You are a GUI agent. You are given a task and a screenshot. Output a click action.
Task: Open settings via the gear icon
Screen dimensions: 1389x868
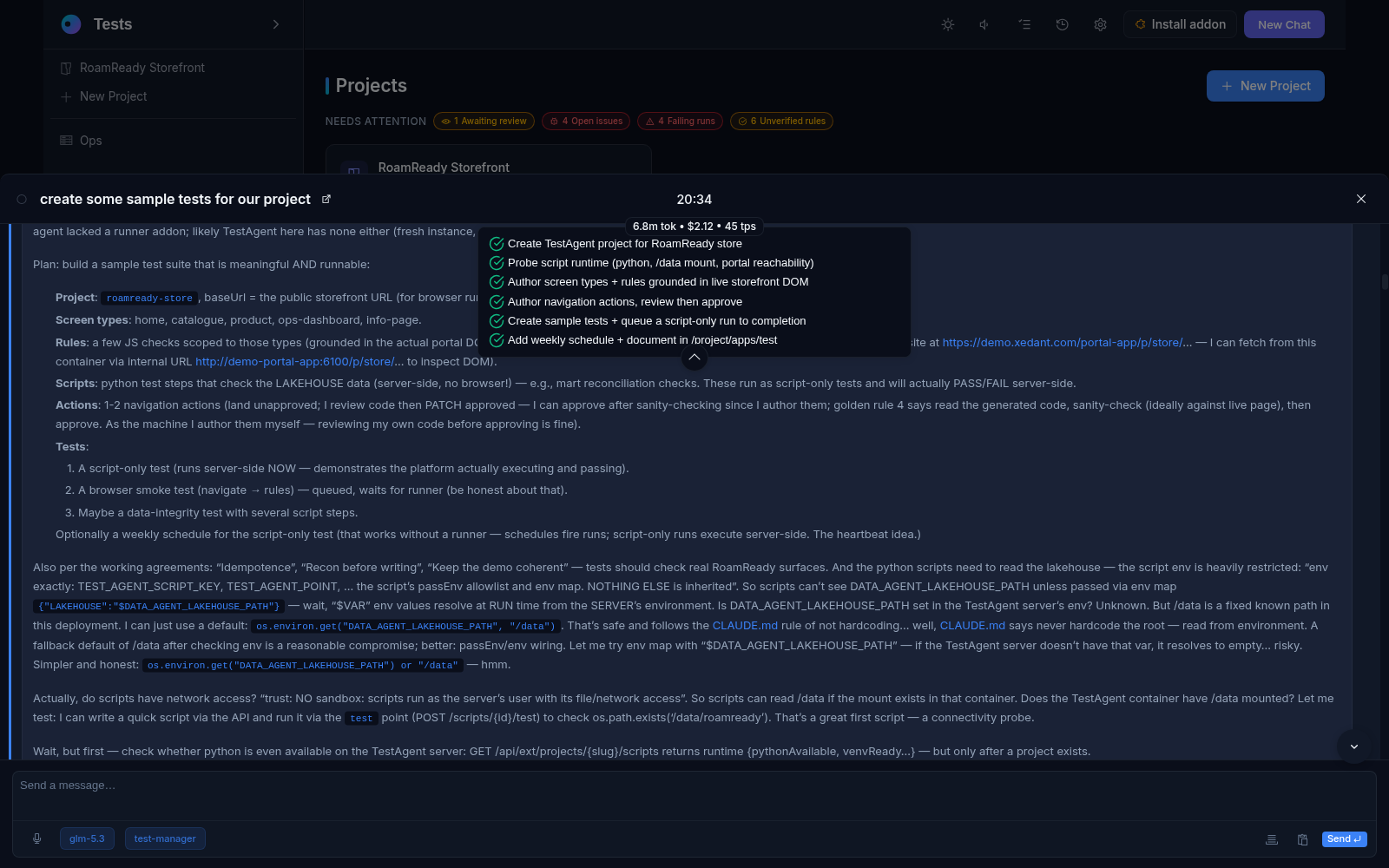1100,24
